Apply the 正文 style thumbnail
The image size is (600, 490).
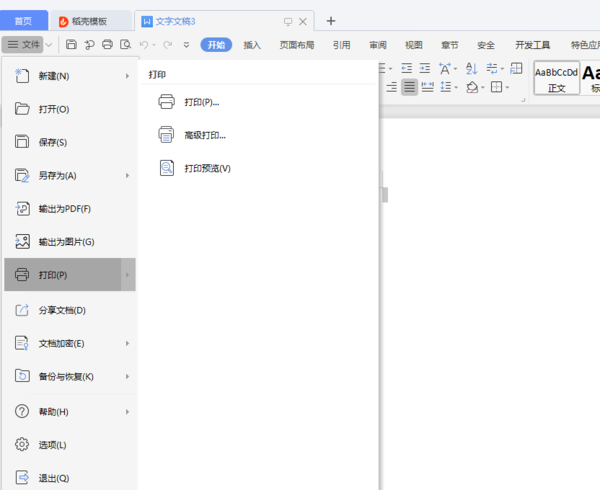click(x=556, y=78)
